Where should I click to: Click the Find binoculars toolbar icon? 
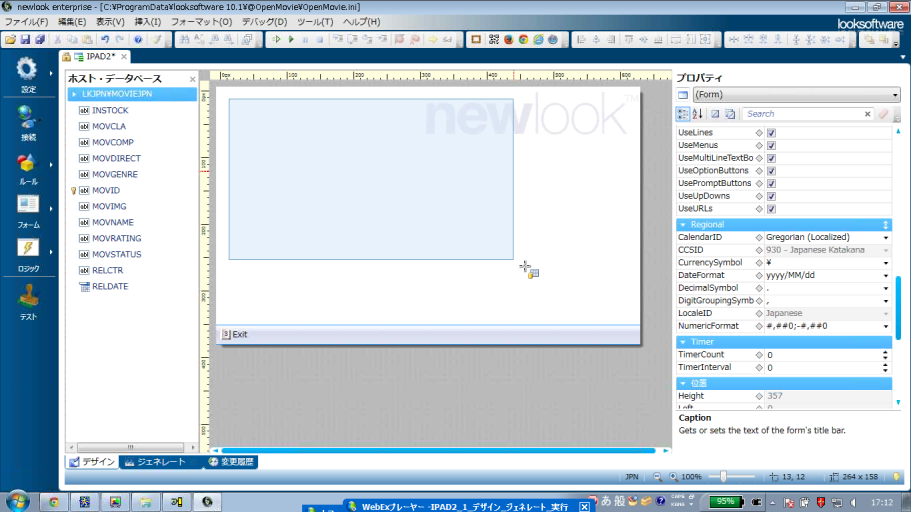184,40
